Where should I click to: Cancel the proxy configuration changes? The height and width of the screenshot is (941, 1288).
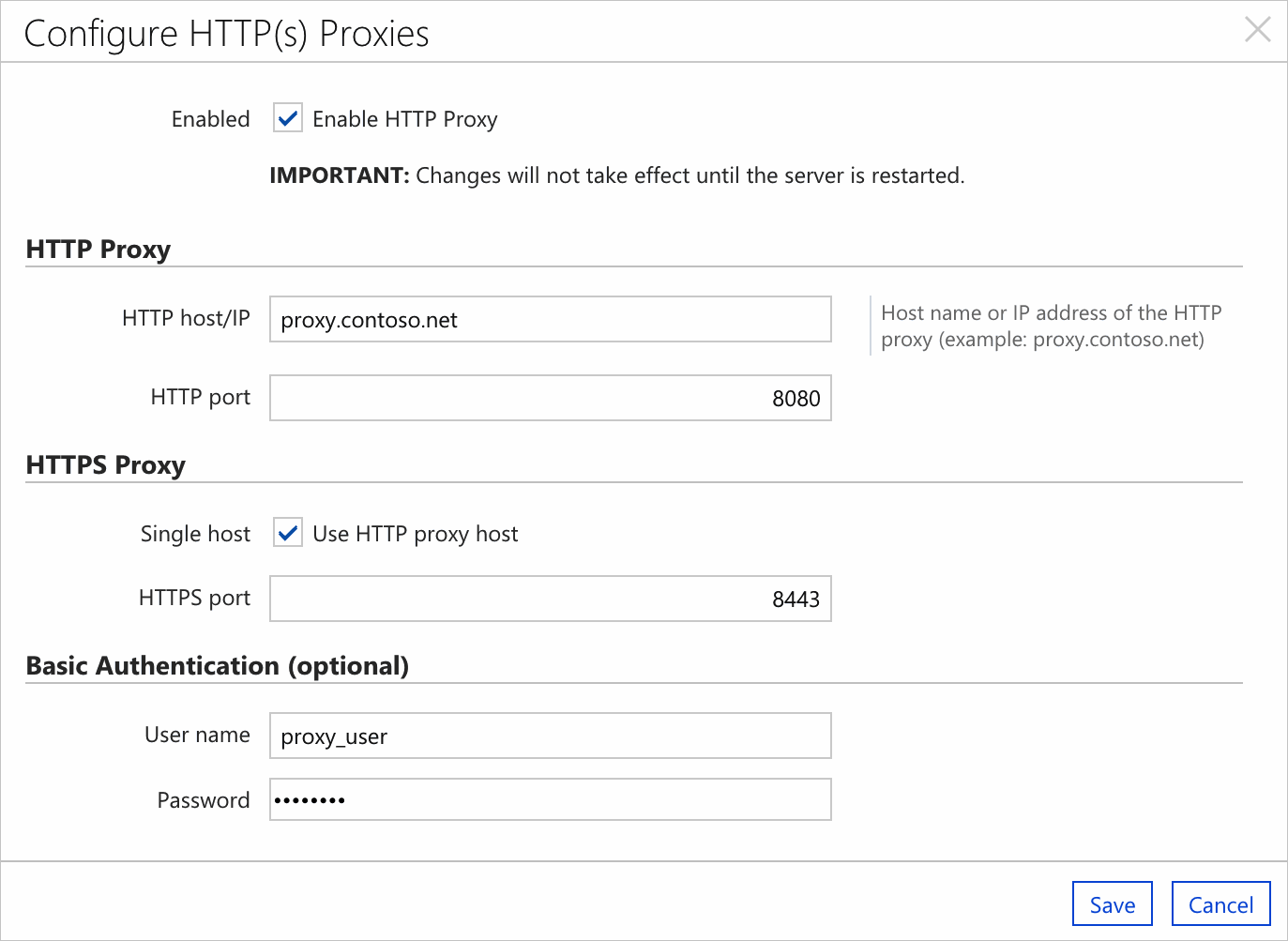[1220, 904]
